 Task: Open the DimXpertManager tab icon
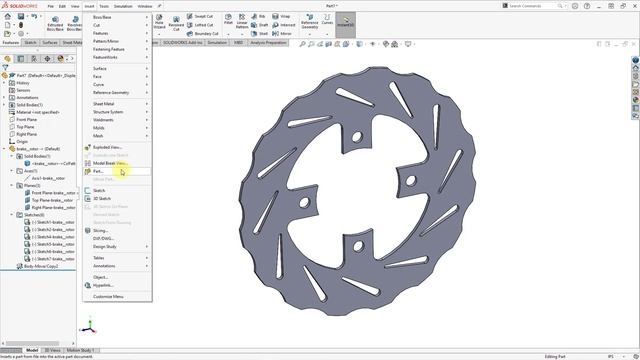coord(47,59)
